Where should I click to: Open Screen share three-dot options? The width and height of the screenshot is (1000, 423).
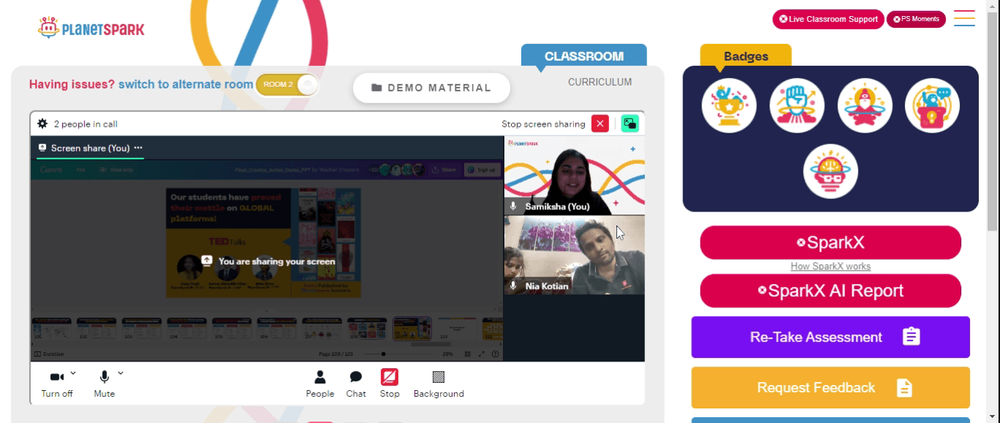pos(138,148)
